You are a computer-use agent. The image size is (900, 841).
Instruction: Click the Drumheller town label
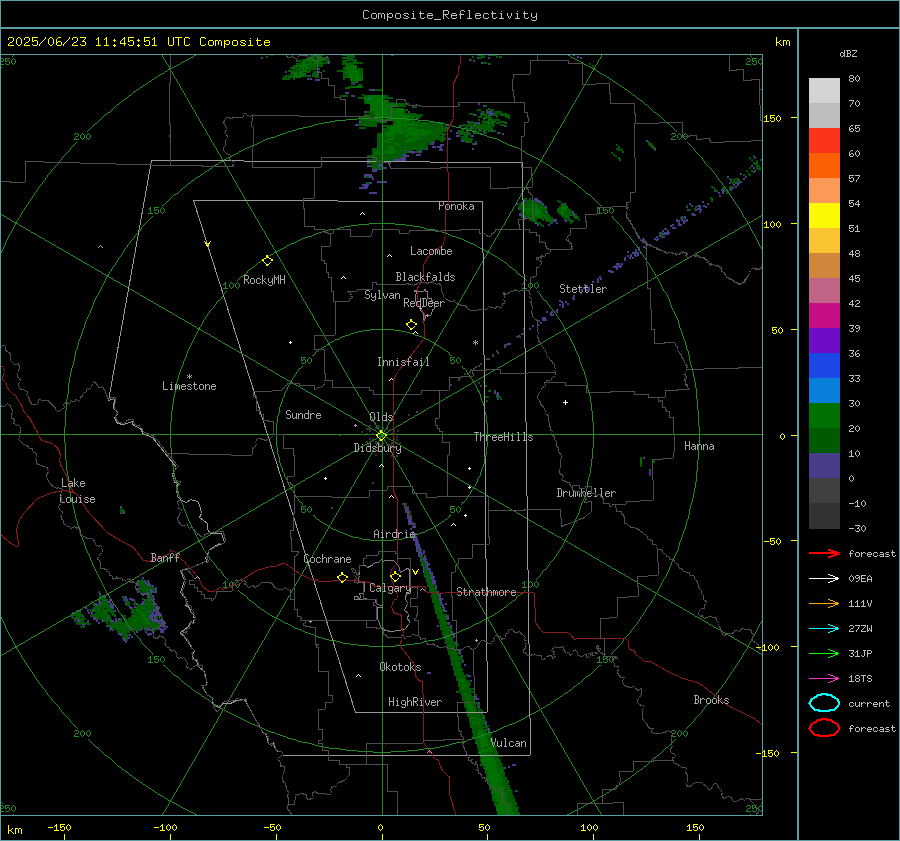tap(586, 493)
